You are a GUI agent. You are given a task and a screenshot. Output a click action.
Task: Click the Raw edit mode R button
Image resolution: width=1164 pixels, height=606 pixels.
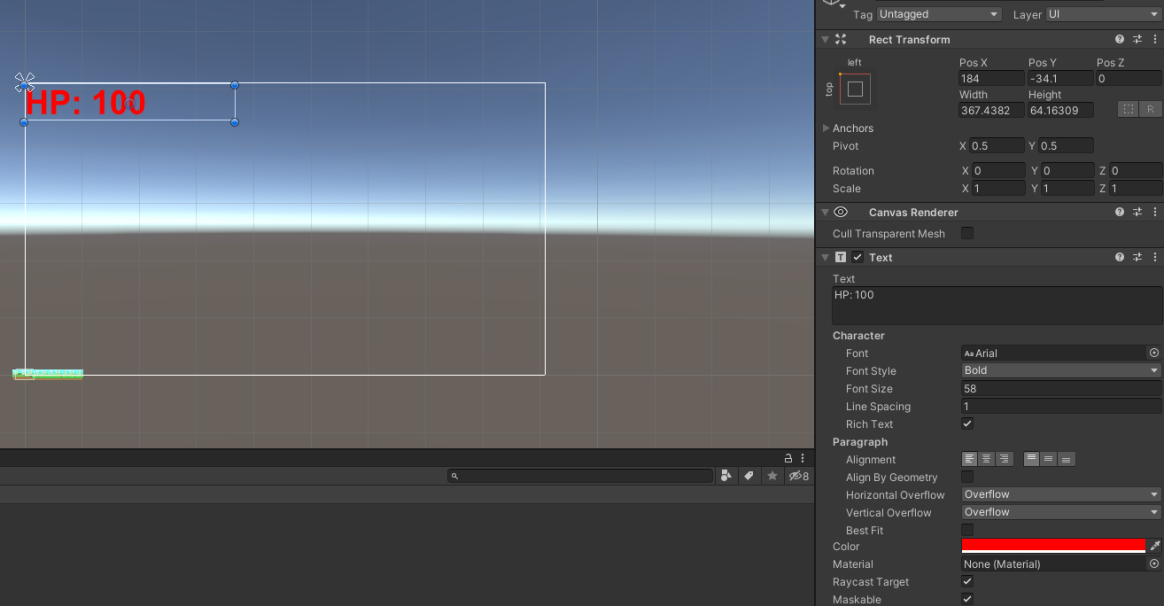(x=1150, y=109)
